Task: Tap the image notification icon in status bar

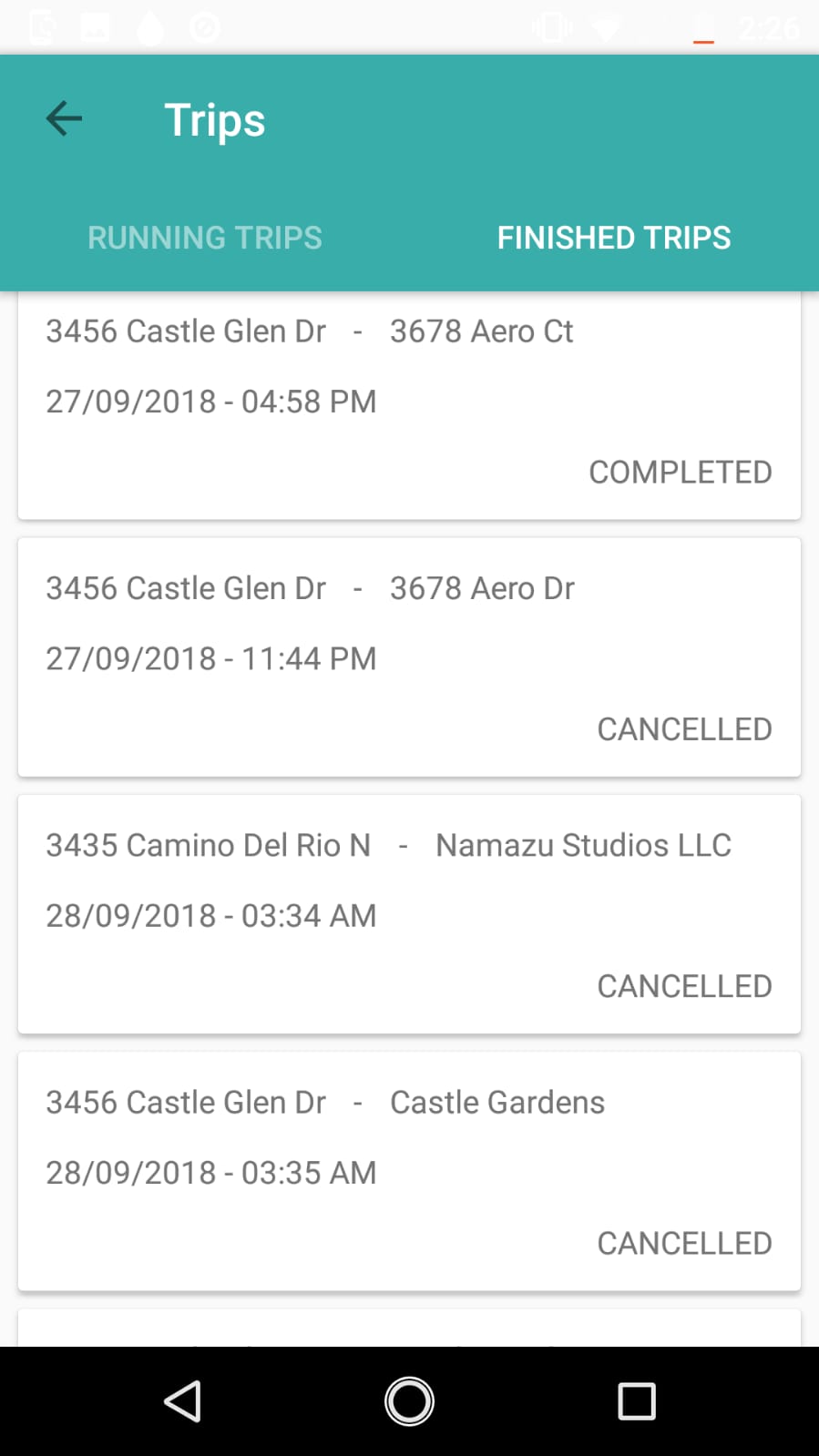Action: coord(95,27)
